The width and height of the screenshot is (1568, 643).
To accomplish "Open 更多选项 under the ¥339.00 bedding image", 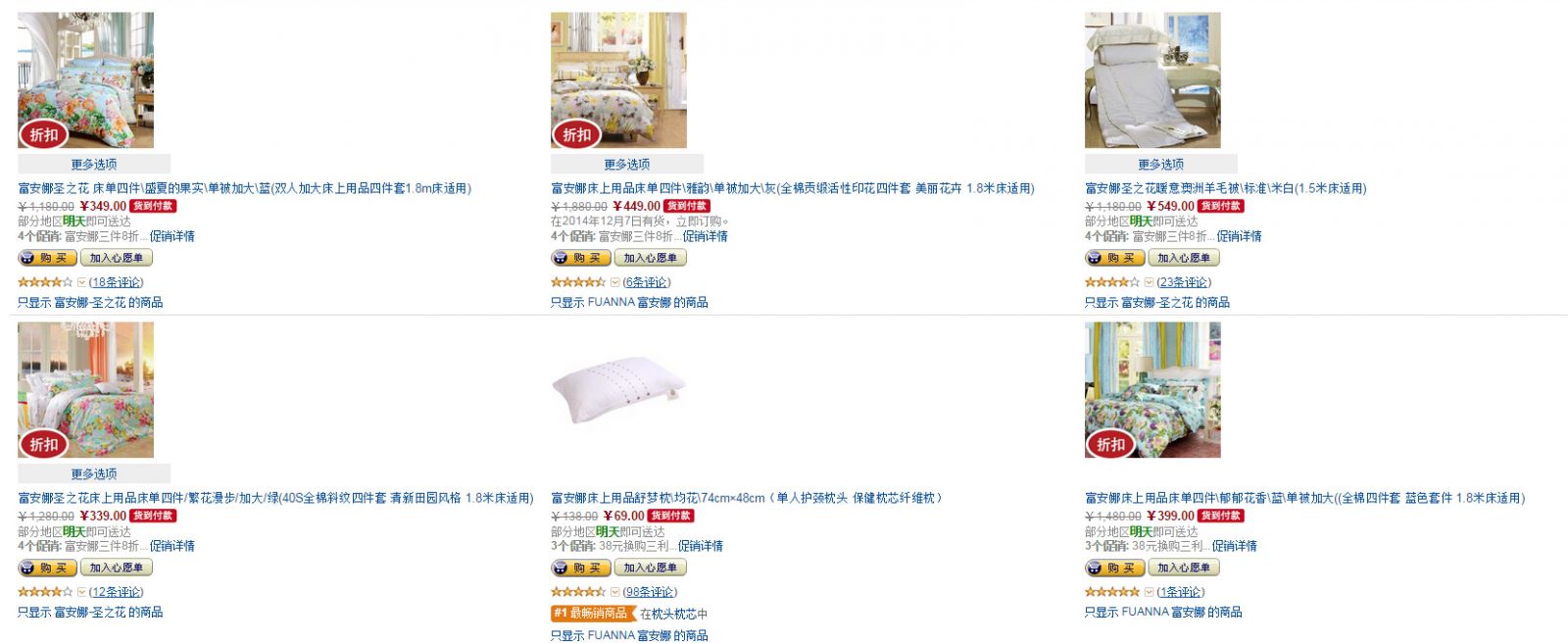I will (x=94, y=473).
